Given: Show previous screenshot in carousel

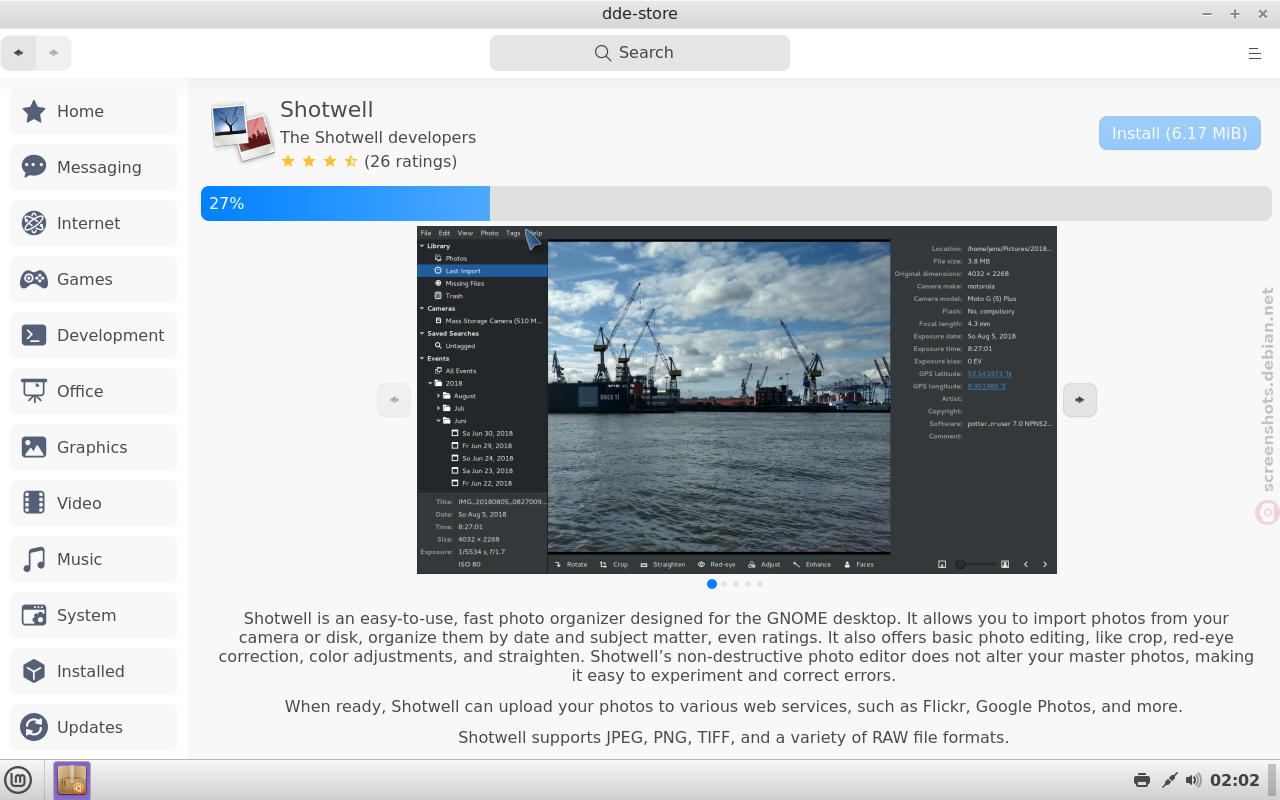Looking at the screenshot, I should pos(394,400).
